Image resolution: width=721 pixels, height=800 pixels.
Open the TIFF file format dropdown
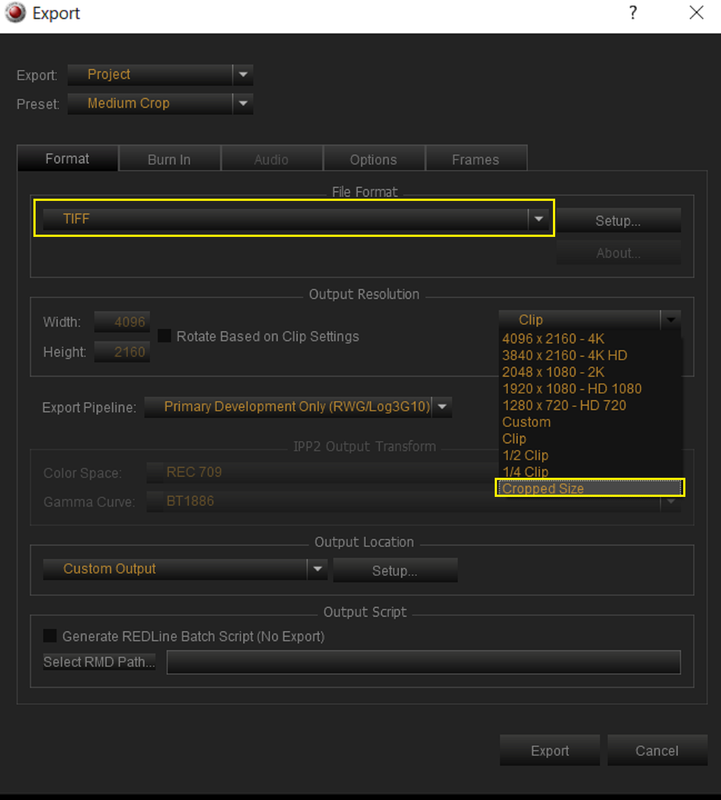[538, 219]
